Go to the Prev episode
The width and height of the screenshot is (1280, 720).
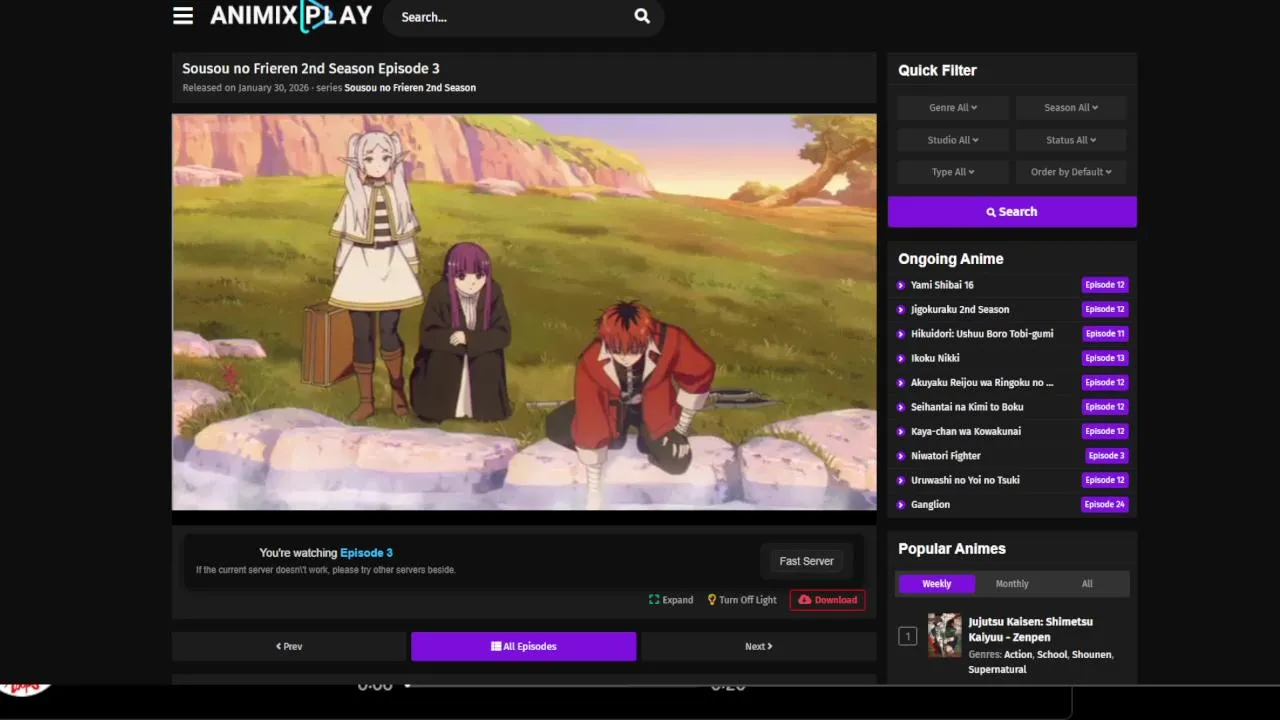click(289, 646)
